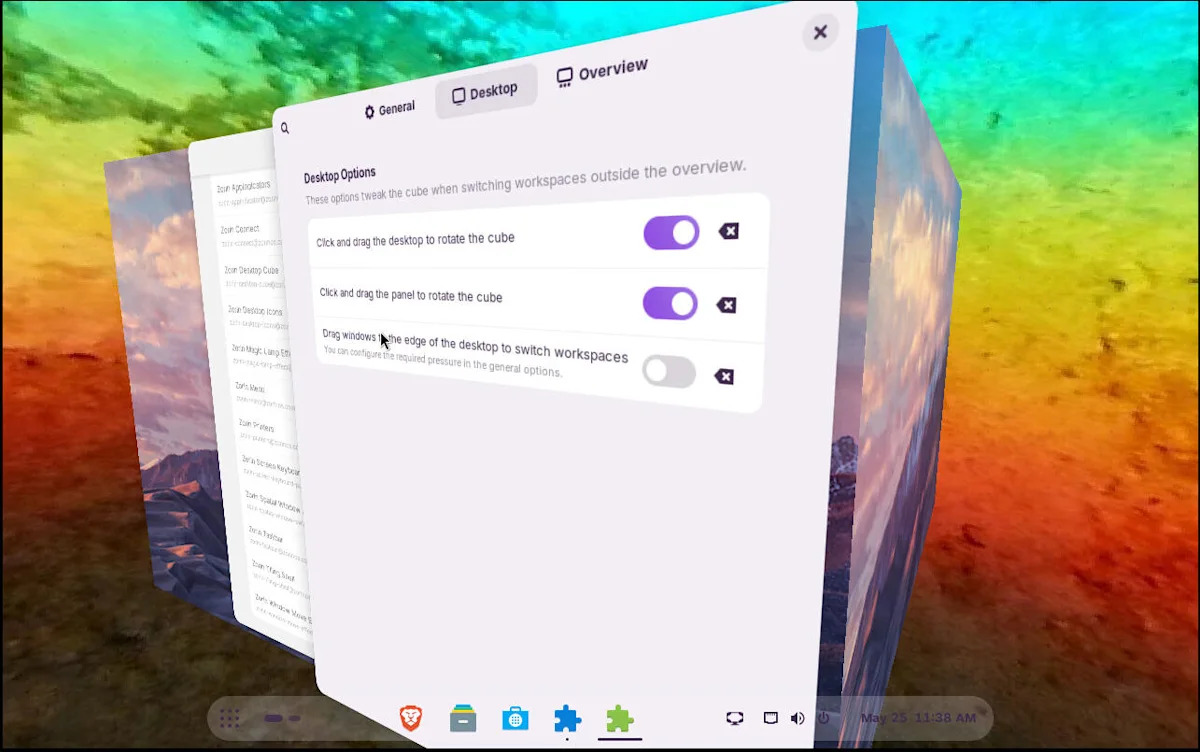This screenshot has width=1200, height=752.
Task: Open the Files manager from the taskbar
Action: click(463, 718)
